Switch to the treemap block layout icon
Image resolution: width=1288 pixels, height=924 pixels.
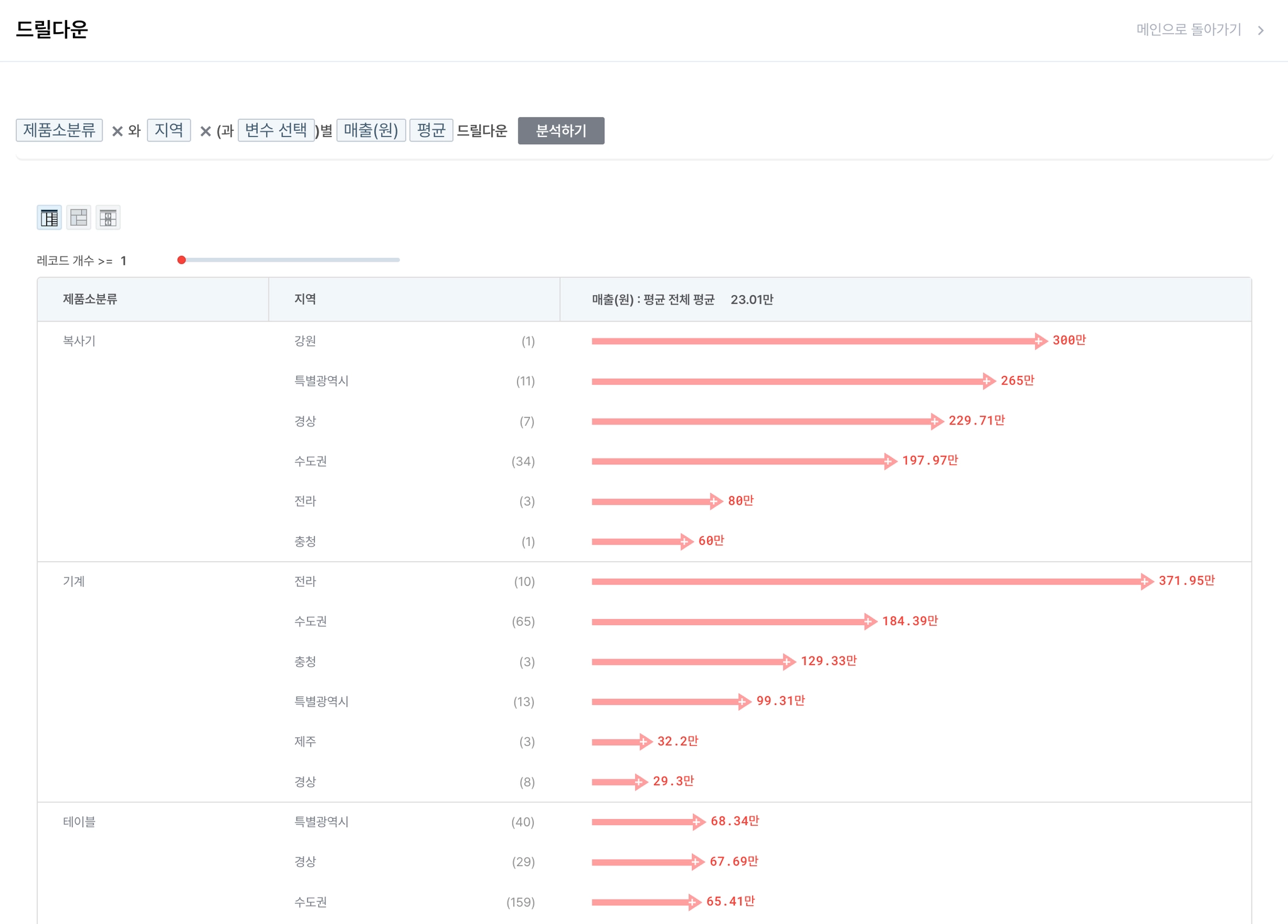[79, 218]
